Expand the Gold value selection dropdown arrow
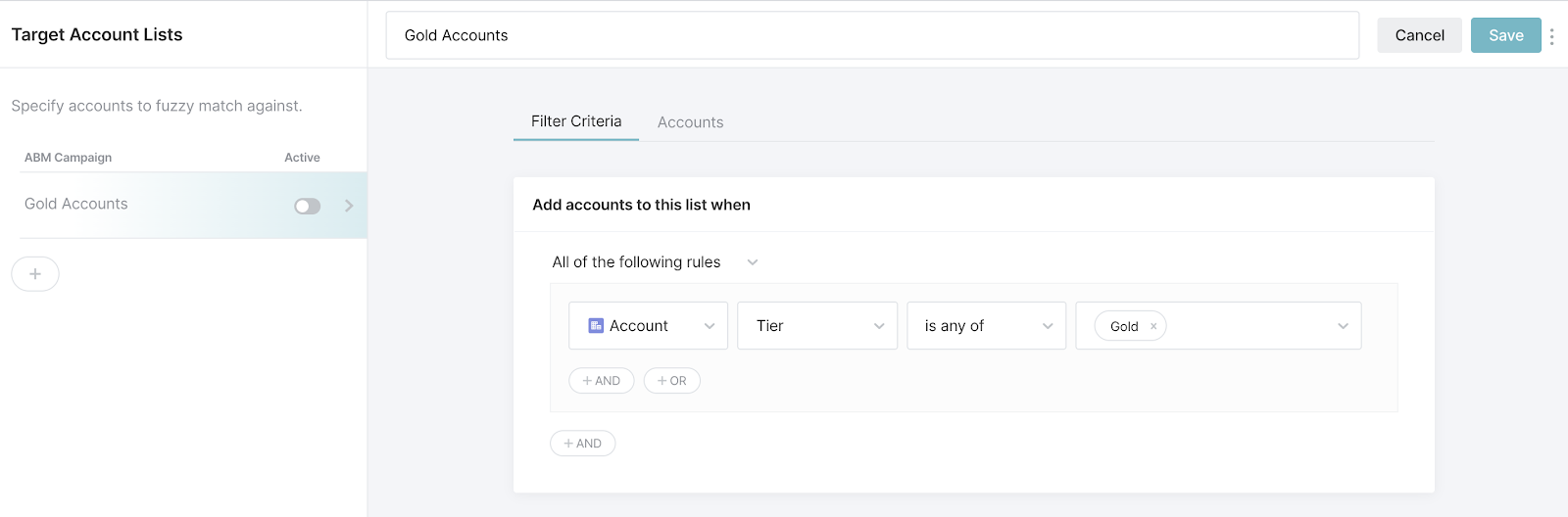This screenshot has height=517, width=1568. pyautogui.click(x=1343, y=326)
